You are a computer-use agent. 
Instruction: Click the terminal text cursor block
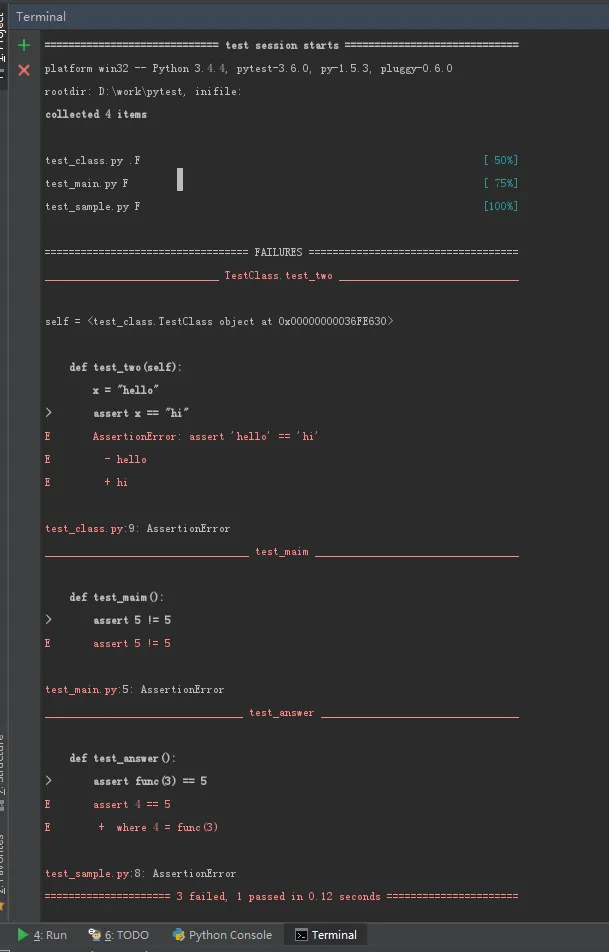180,179
